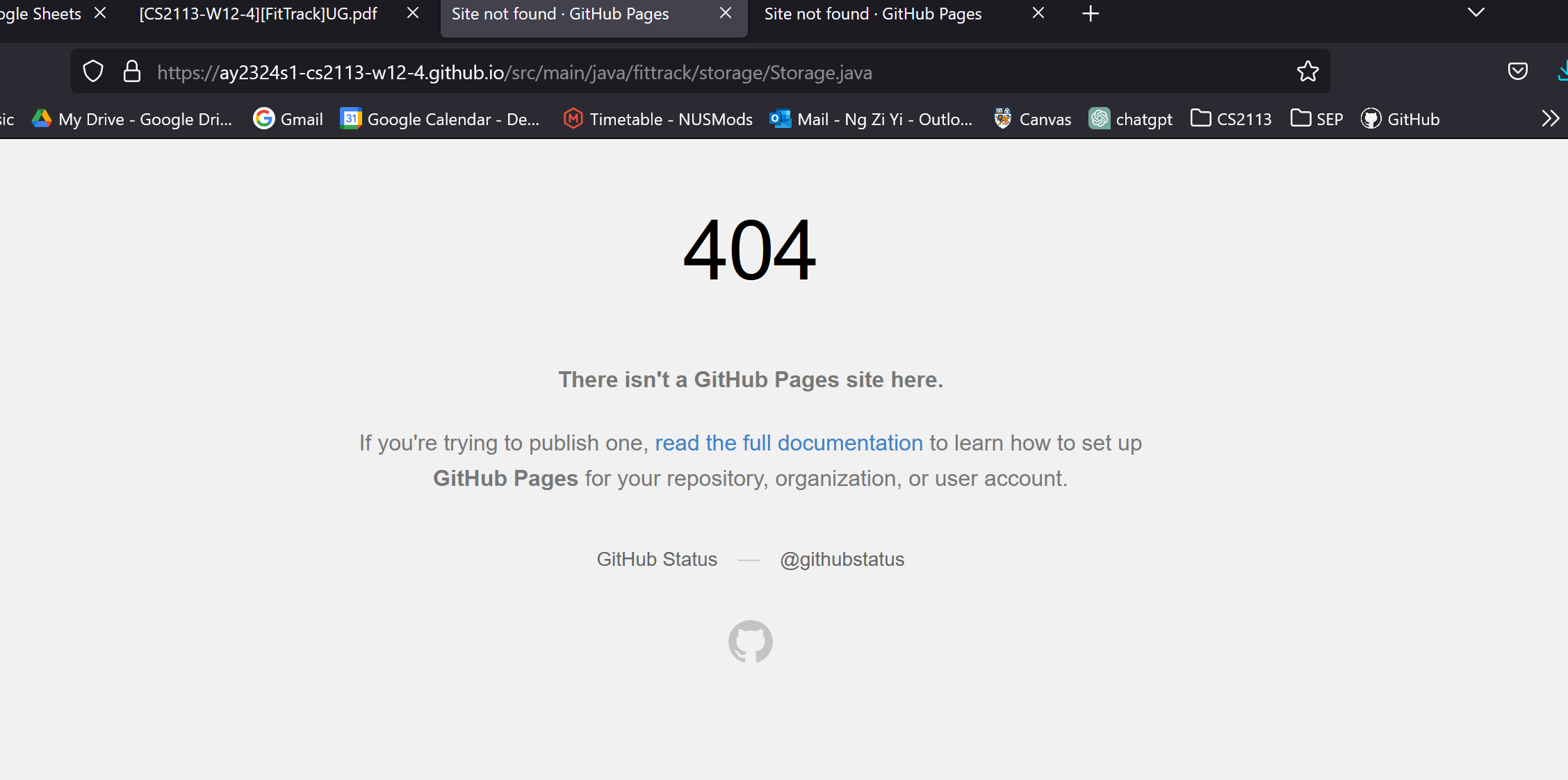Screen dimensions: 1568x780
Task: Click the Save to Pocket icon
Action: (x=1517, y=72)
